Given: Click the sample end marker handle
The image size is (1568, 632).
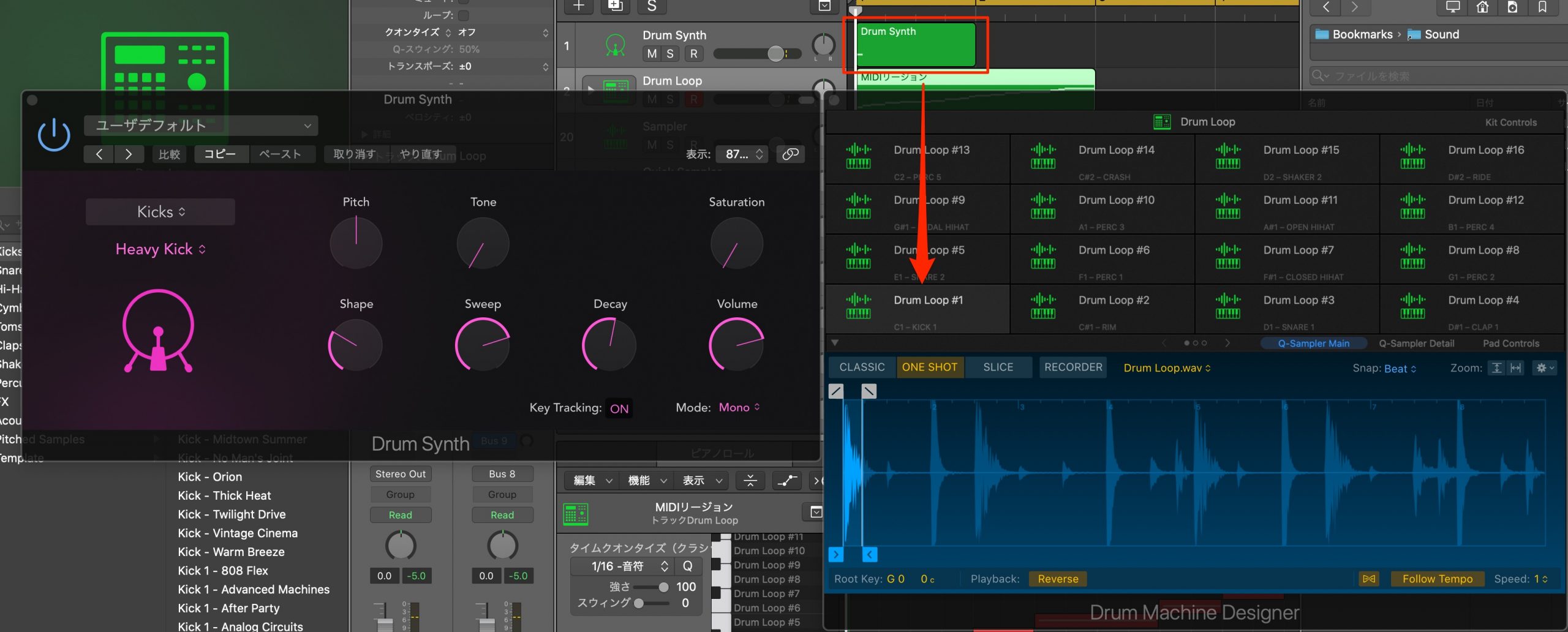Looking at the screenshot, I should (870, 554).
